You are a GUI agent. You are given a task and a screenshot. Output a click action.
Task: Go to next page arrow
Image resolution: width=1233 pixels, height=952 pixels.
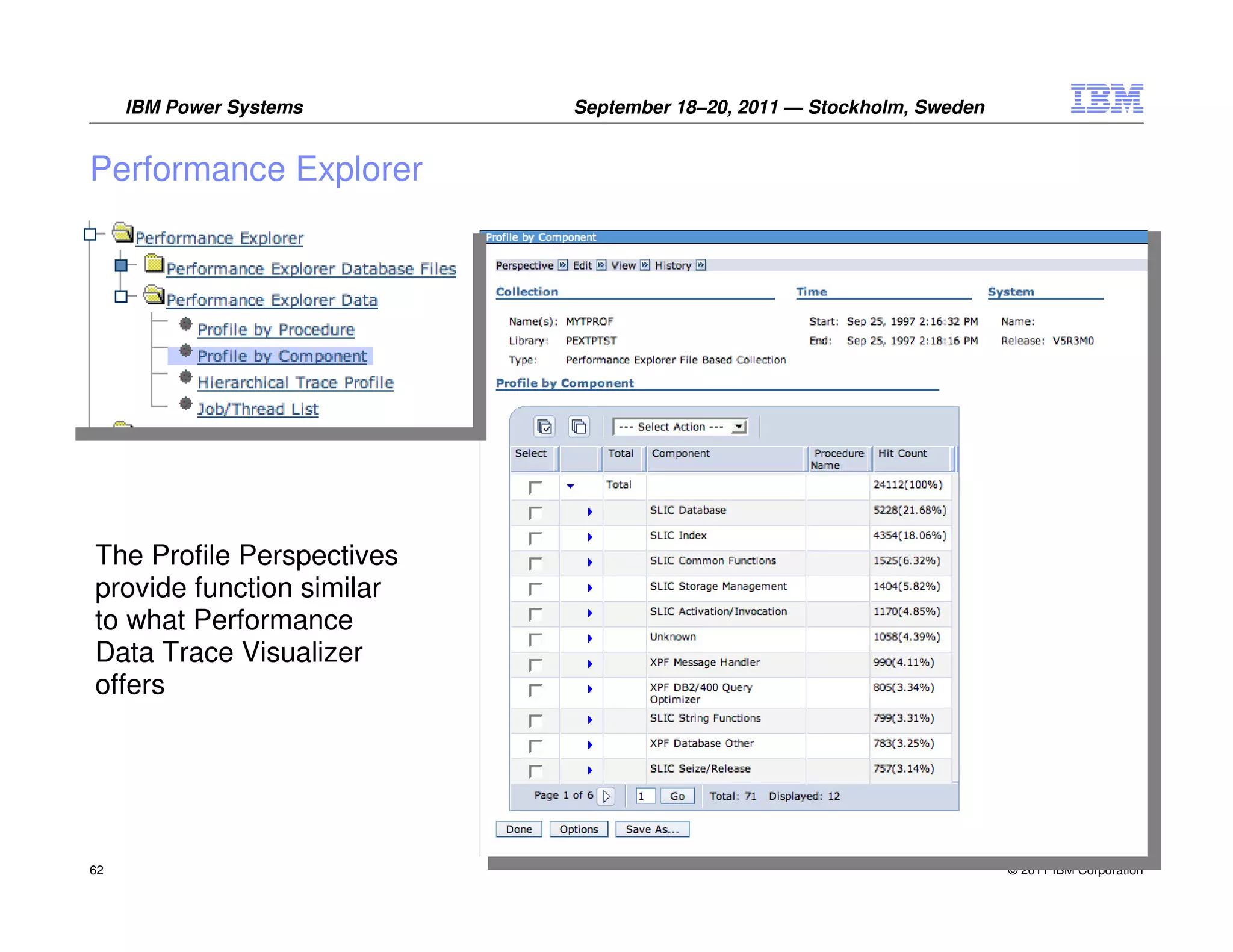pyautogui.click(x=606, y=796)
